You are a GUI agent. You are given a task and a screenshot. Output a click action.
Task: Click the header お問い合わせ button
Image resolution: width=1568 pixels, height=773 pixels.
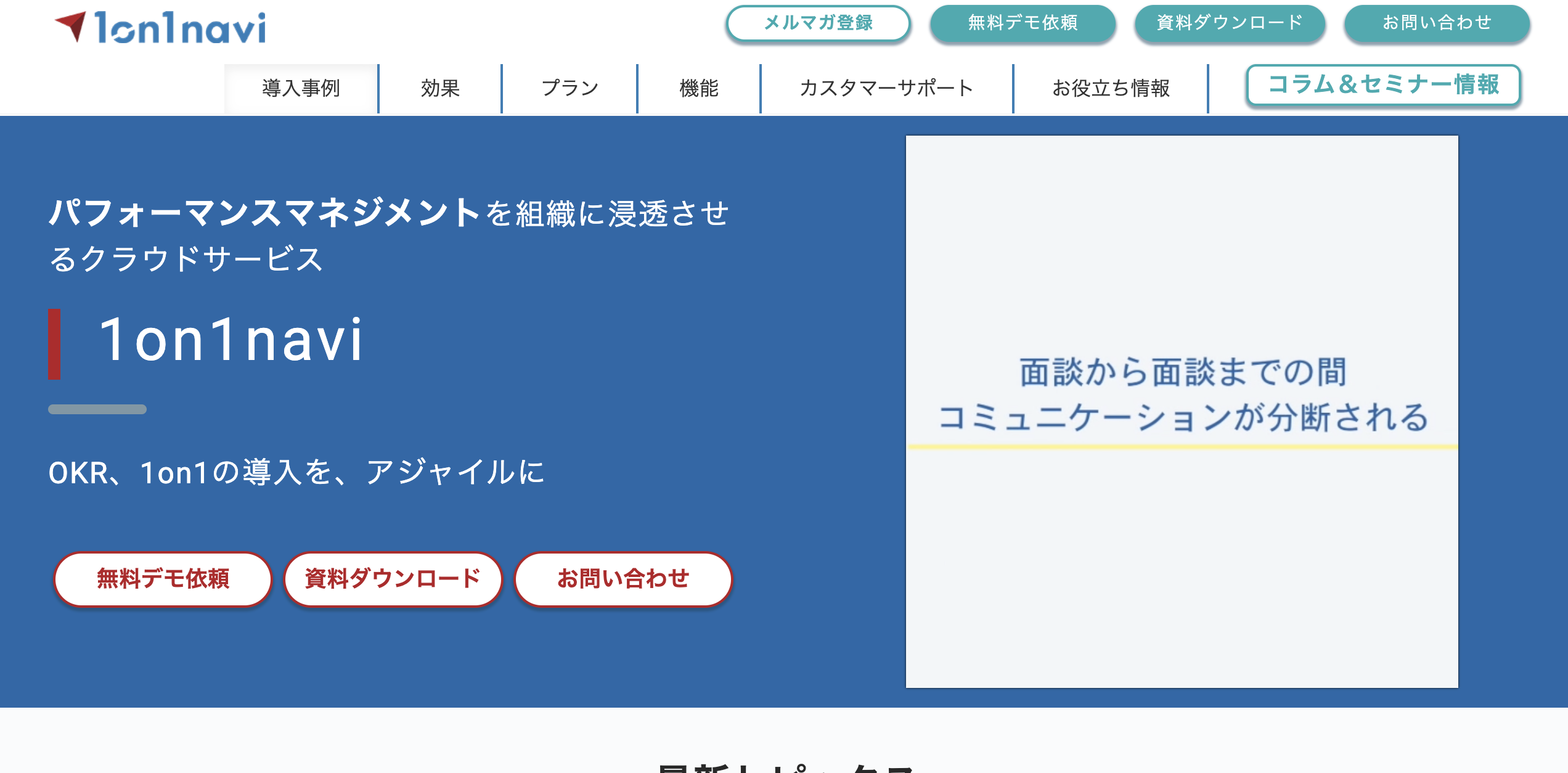pos(1437,23)
